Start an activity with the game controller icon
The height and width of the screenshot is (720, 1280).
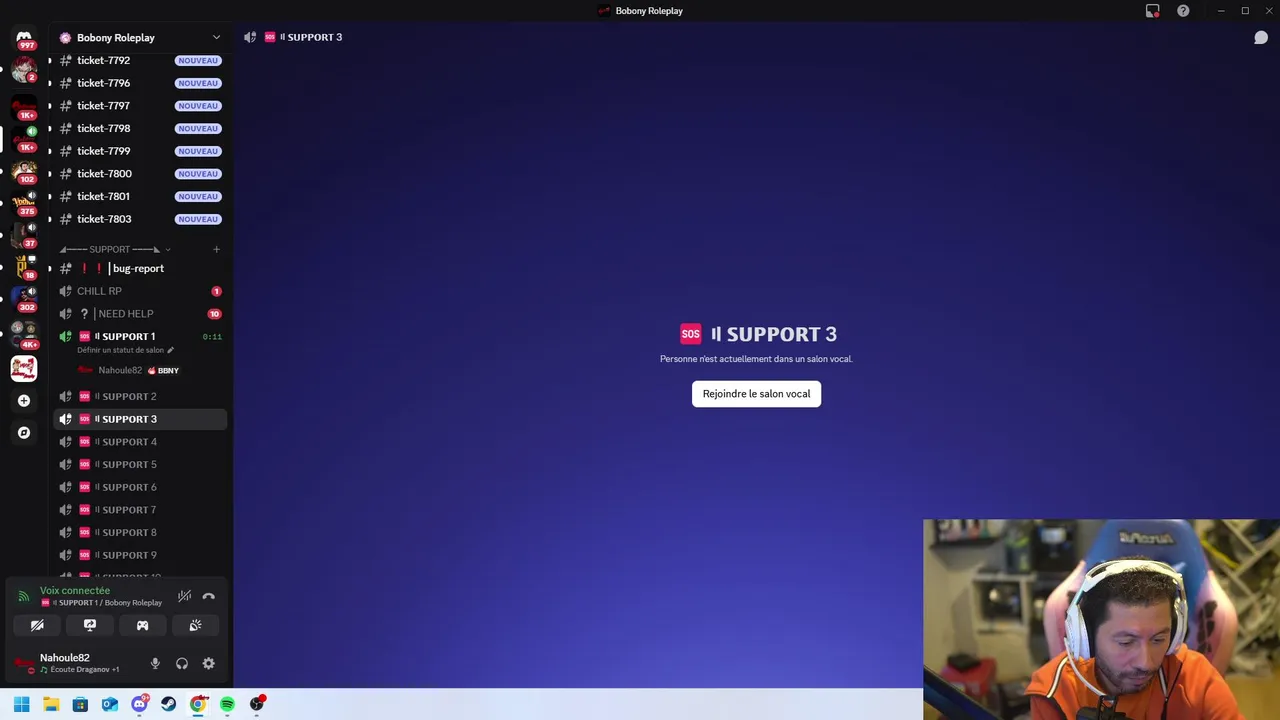pos(142,625)
